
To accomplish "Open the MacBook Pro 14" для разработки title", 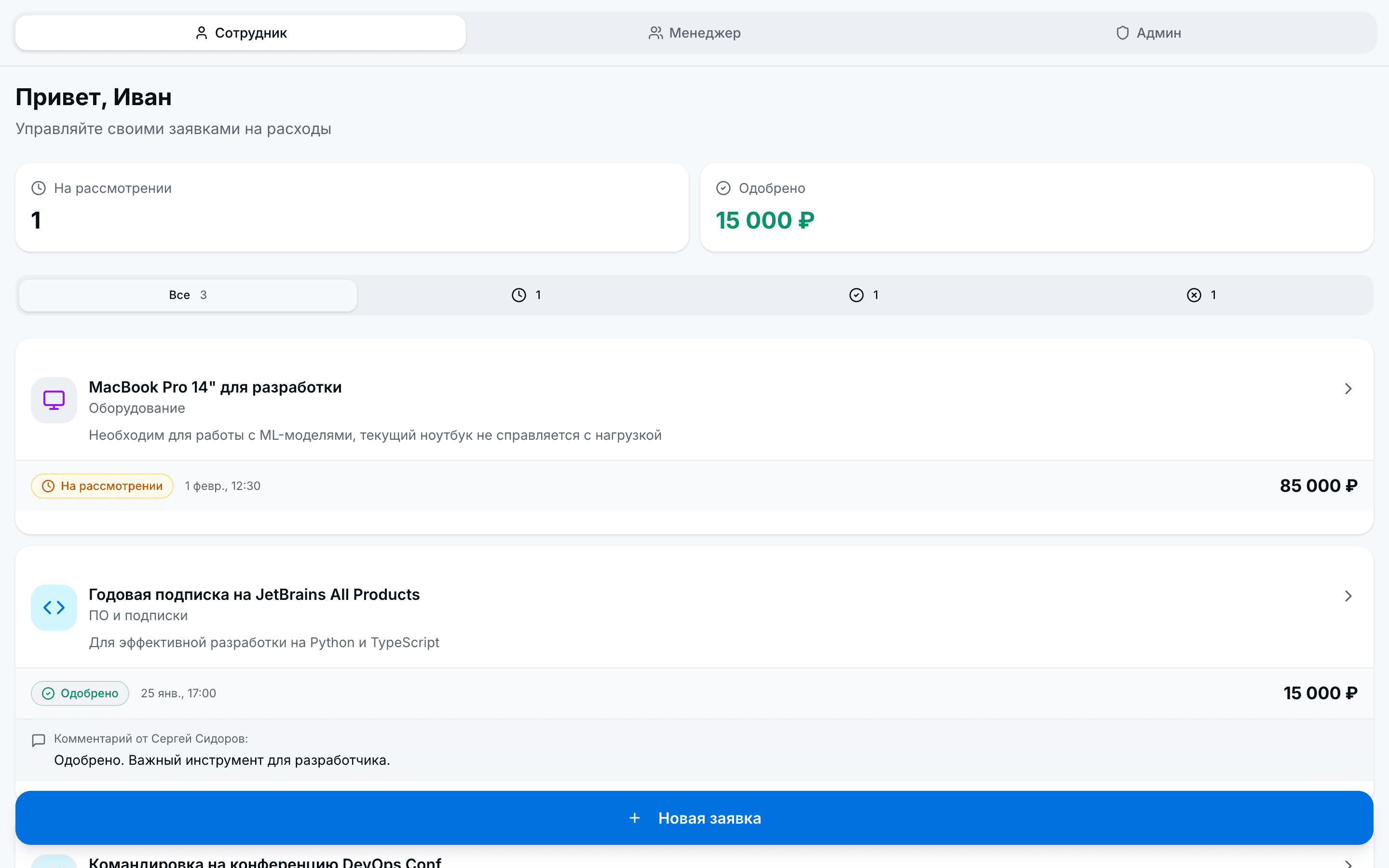I will (215, 387).
